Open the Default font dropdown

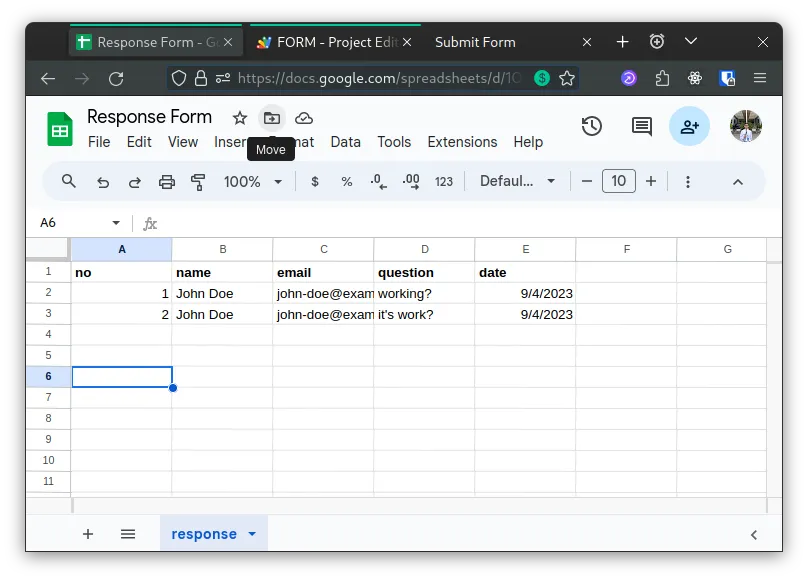tap(517, 182)
